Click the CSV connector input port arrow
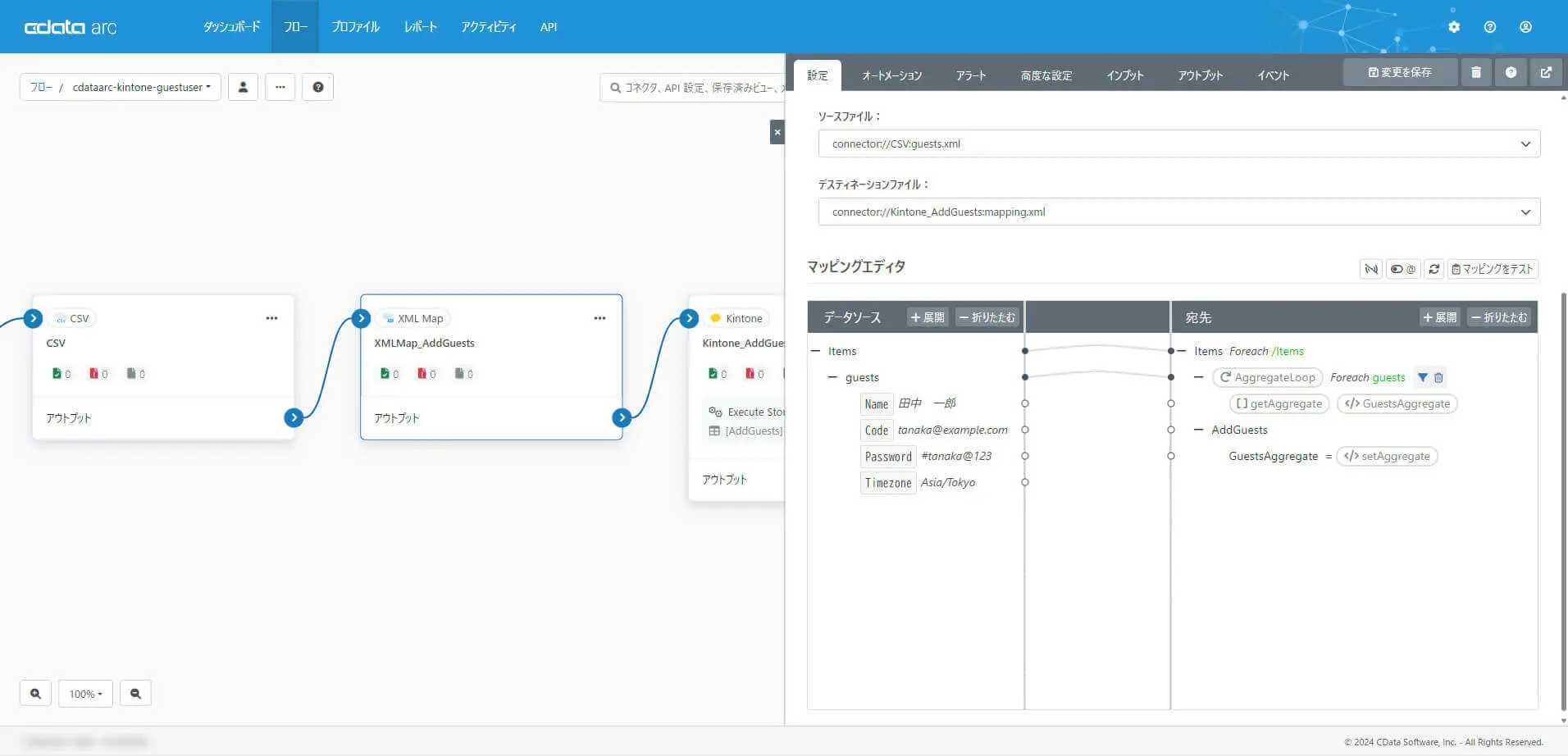This screenshot has height=756, width=1568. click(33, 318)
